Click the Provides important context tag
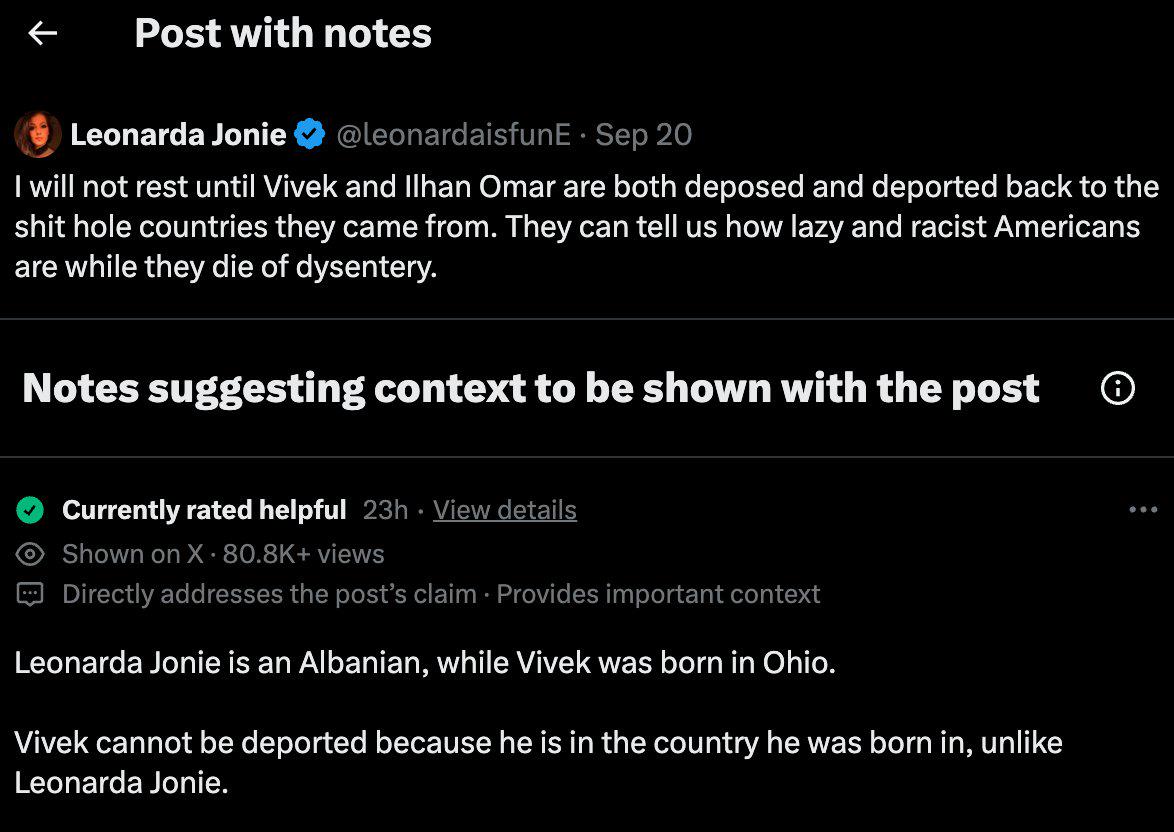 tap(658, 594)
